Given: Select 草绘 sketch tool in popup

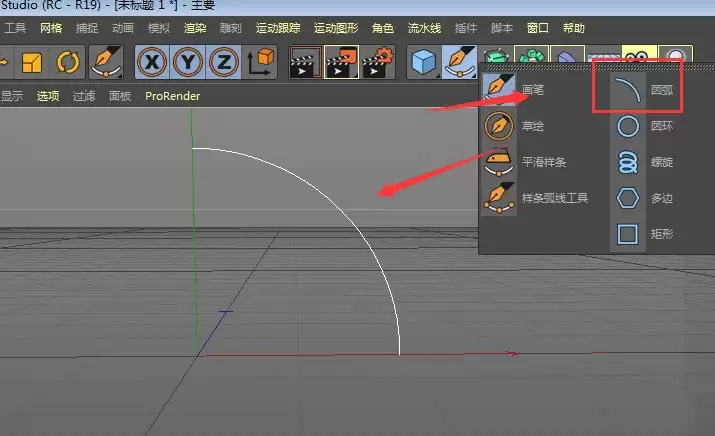Looking at the screenshot, I should 514,126.
